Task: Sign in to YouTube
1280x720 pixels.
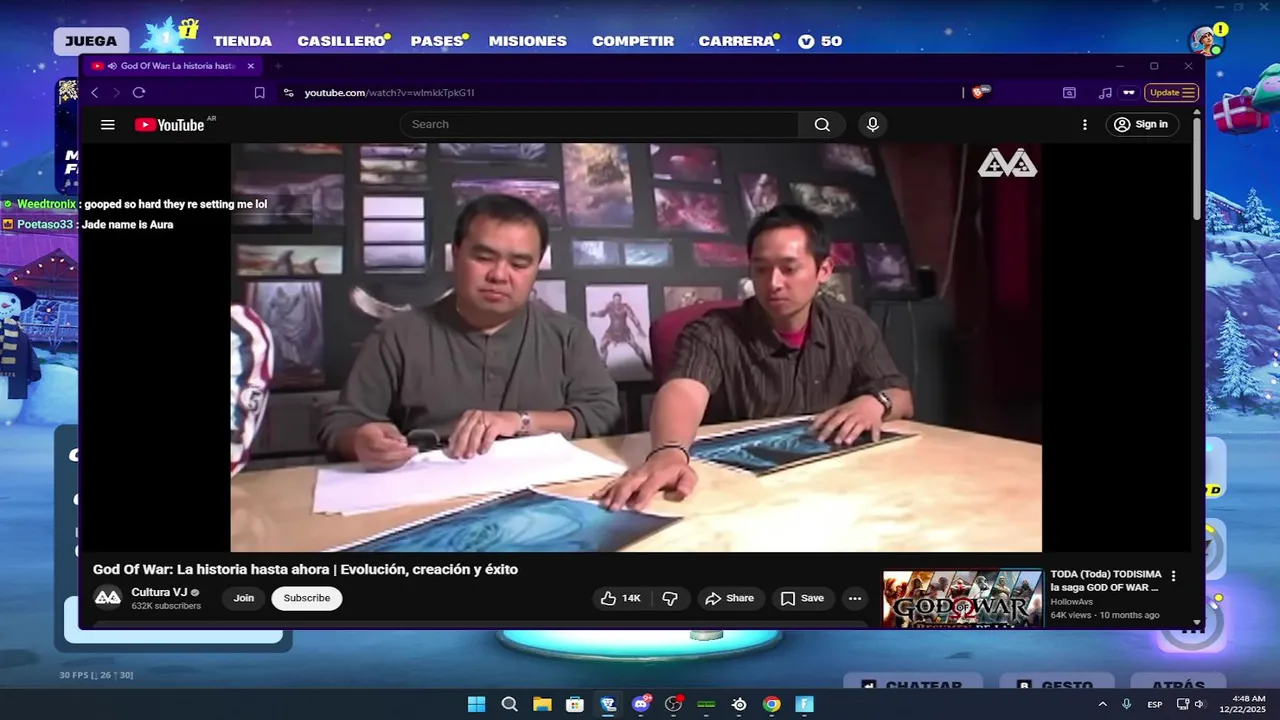Action: click(x=1141, y=124)
